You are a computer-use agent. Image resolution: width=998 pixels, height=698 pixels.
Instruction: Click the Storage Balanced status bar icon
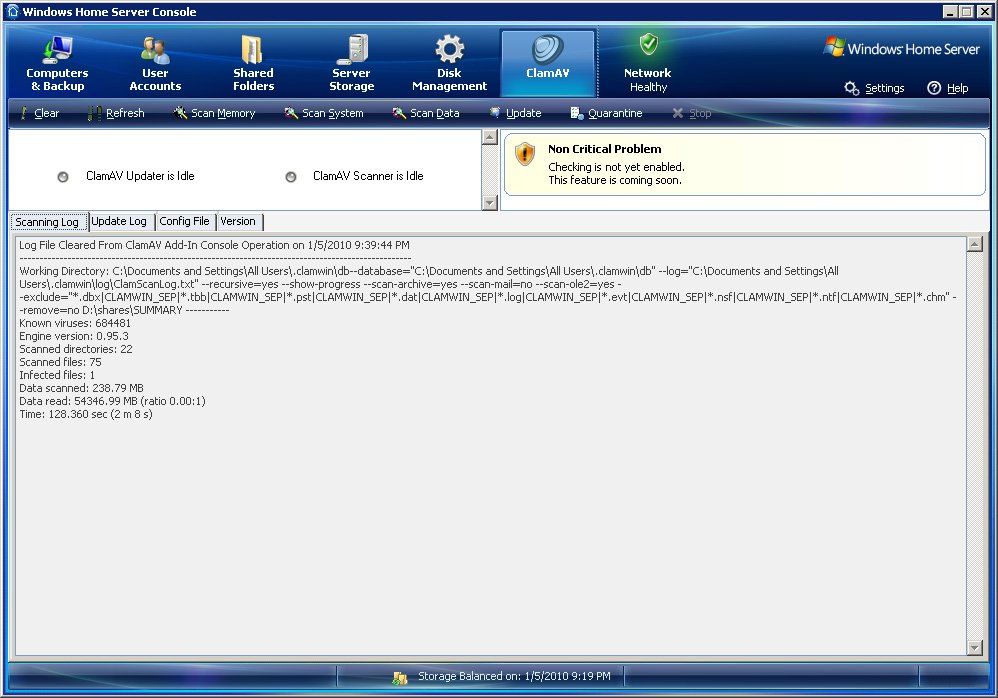click(400, 678)
